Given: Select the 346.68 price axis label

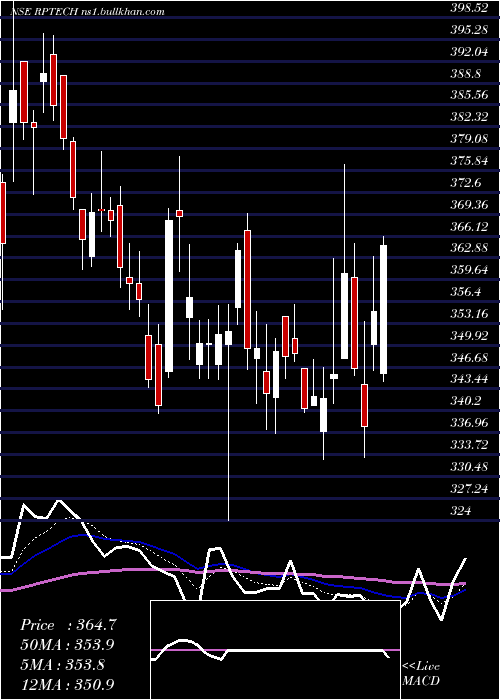Looking at the screenshot, I should [x=469, y=358].
